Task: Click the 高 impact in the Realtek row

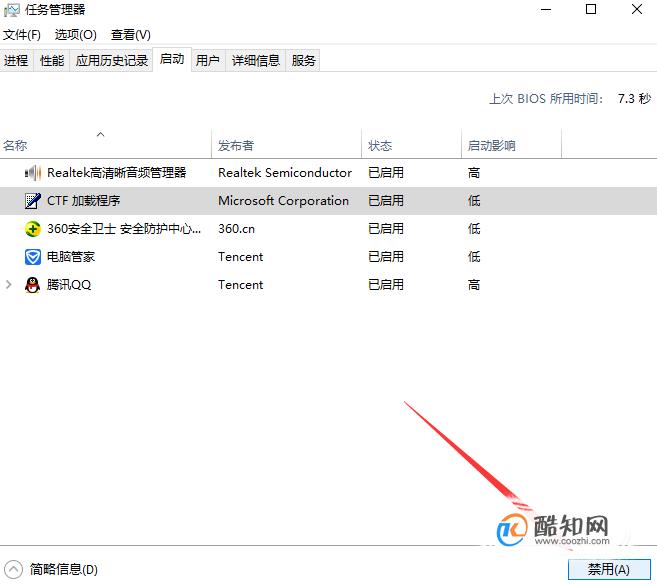Action: click(x=474, y=173)
